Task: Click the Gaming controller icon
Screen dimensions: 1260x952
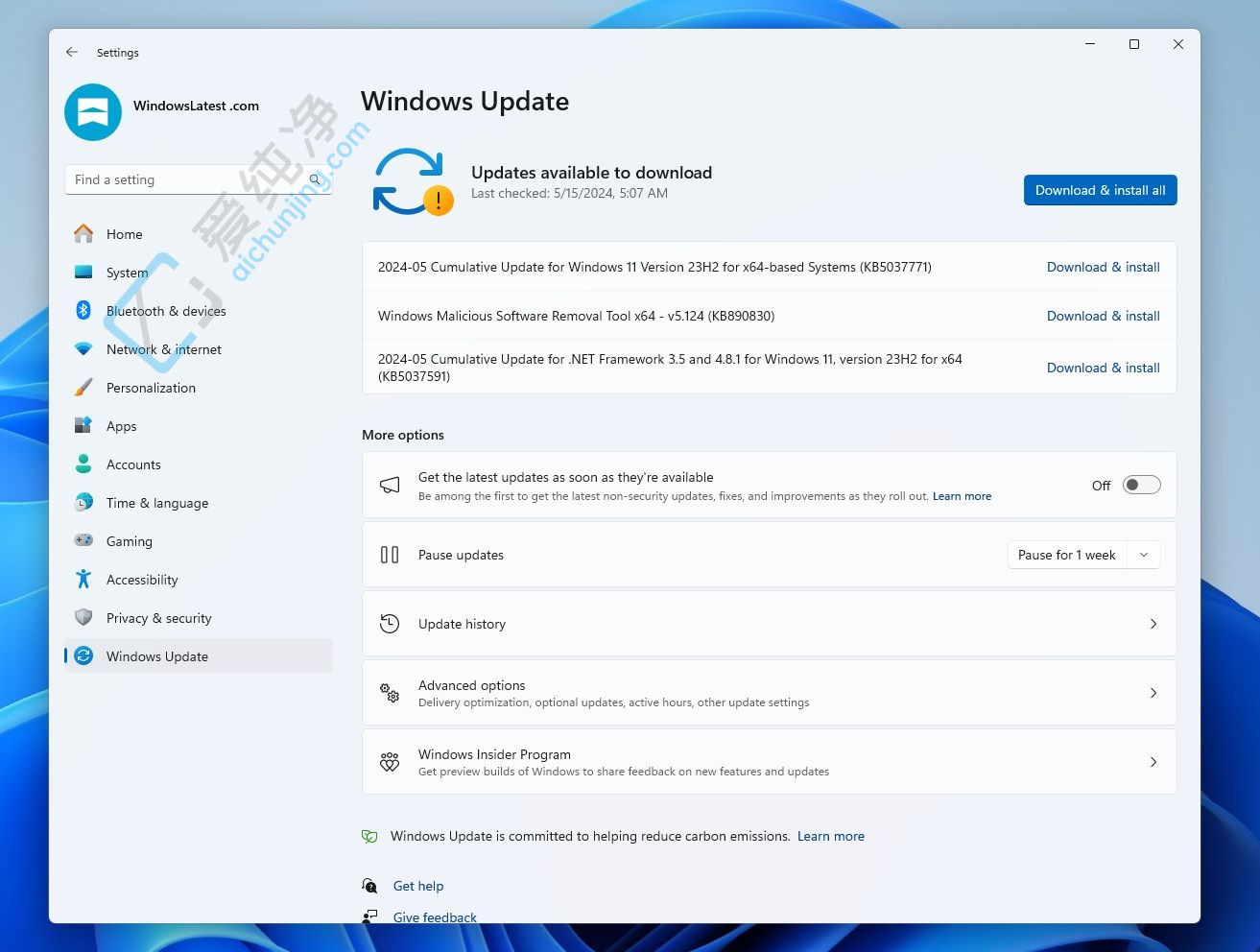Action: (83, 540)
